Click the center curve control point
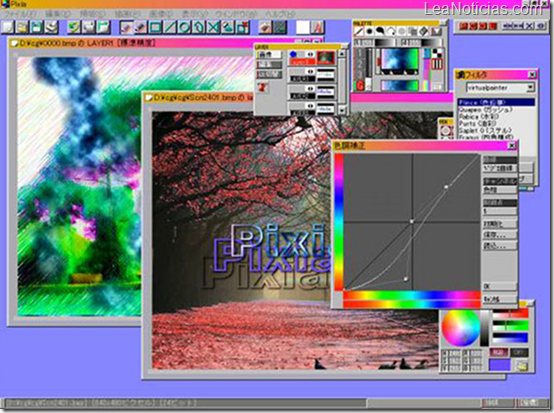 tap(412, 222)
